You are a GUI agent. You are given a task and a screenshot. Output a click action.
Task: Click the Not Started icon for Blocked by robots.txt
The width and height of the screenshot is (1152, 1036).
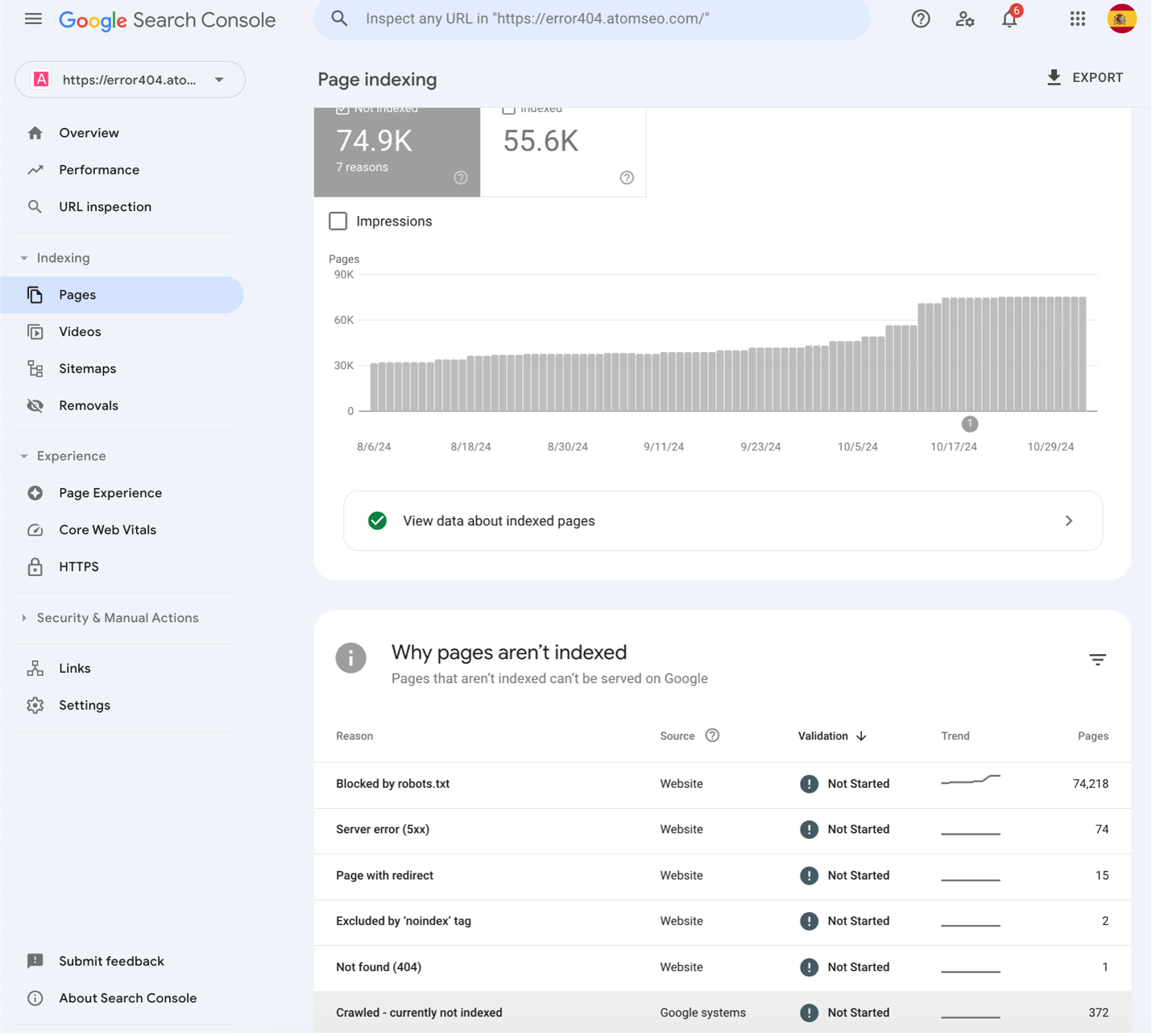pyautogui.click(x=809, y=784)
